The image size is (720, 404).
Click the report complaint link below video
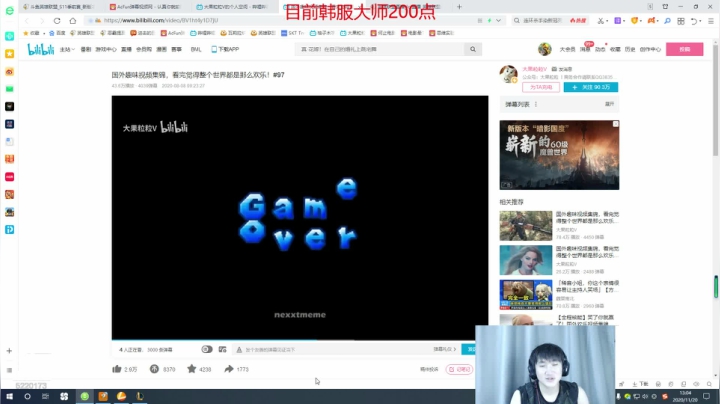(429, 369)
